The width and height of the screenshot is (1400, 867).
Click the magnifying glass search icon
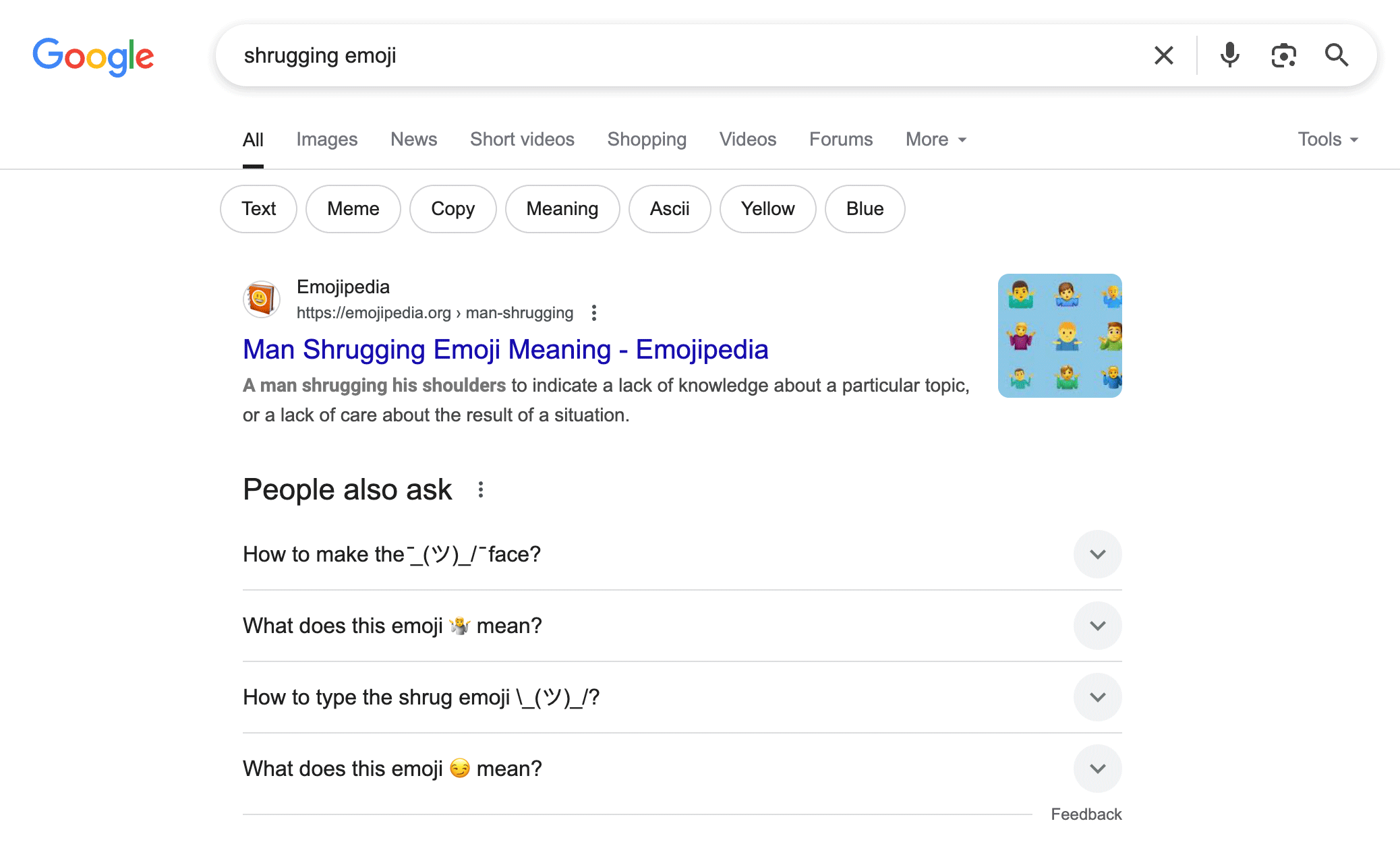point(1336,55)
